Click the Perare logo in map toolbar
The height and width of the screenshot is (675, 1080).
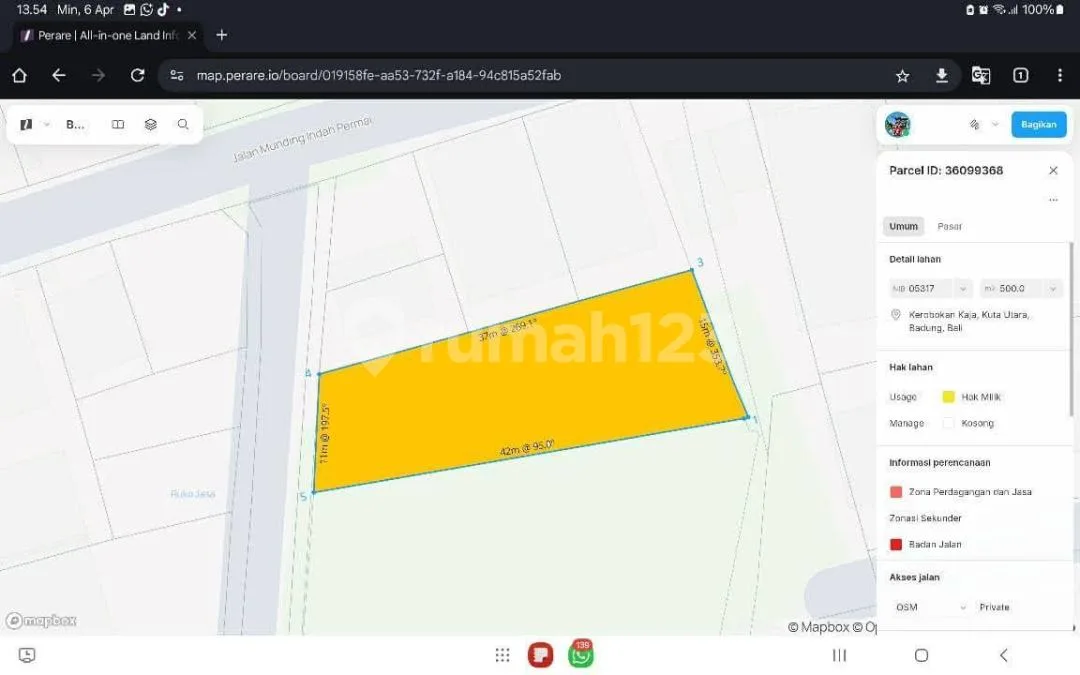(26, 125)
